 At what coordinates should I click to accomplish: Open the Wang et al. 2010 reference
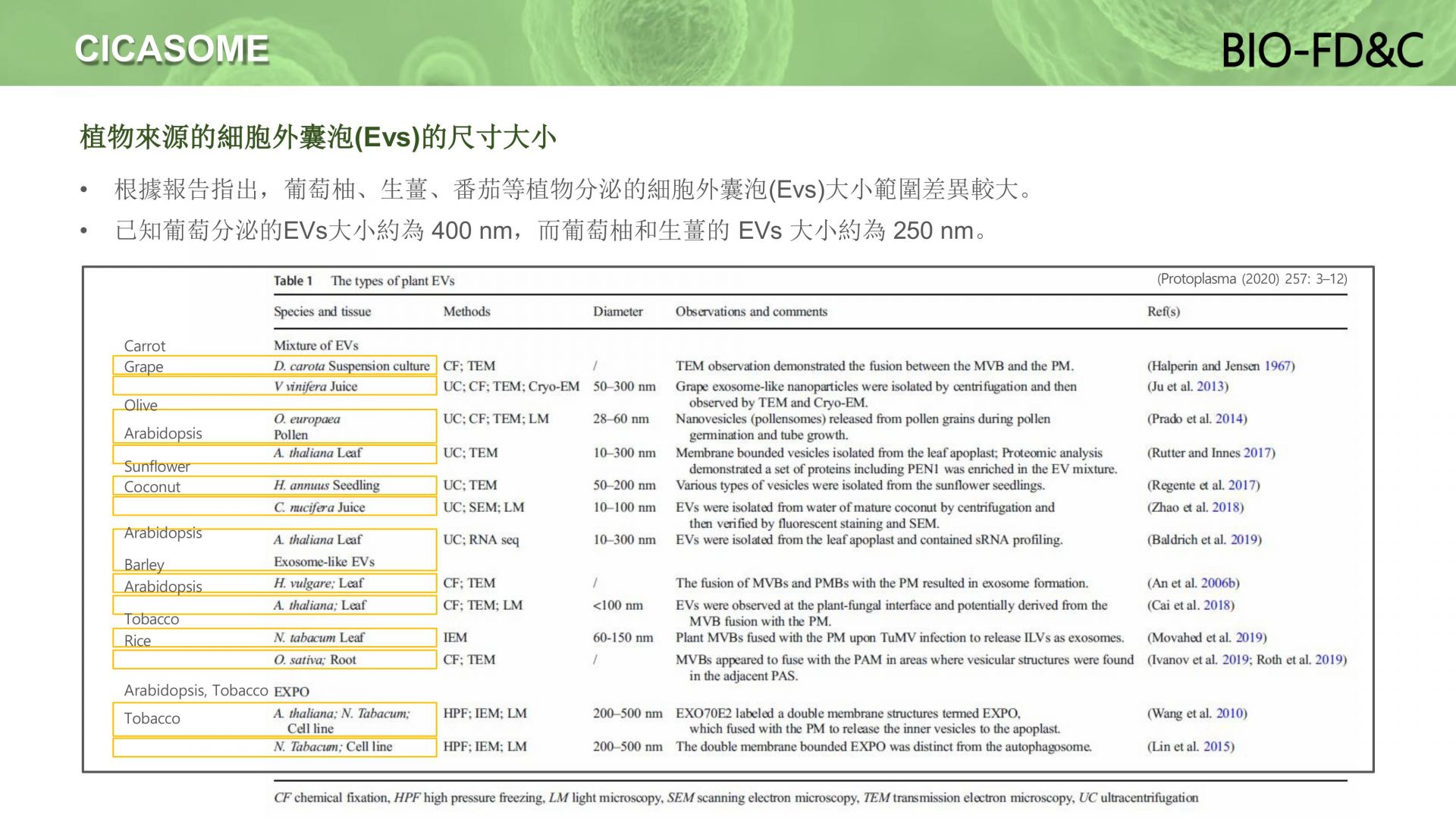pos(1197,714)
